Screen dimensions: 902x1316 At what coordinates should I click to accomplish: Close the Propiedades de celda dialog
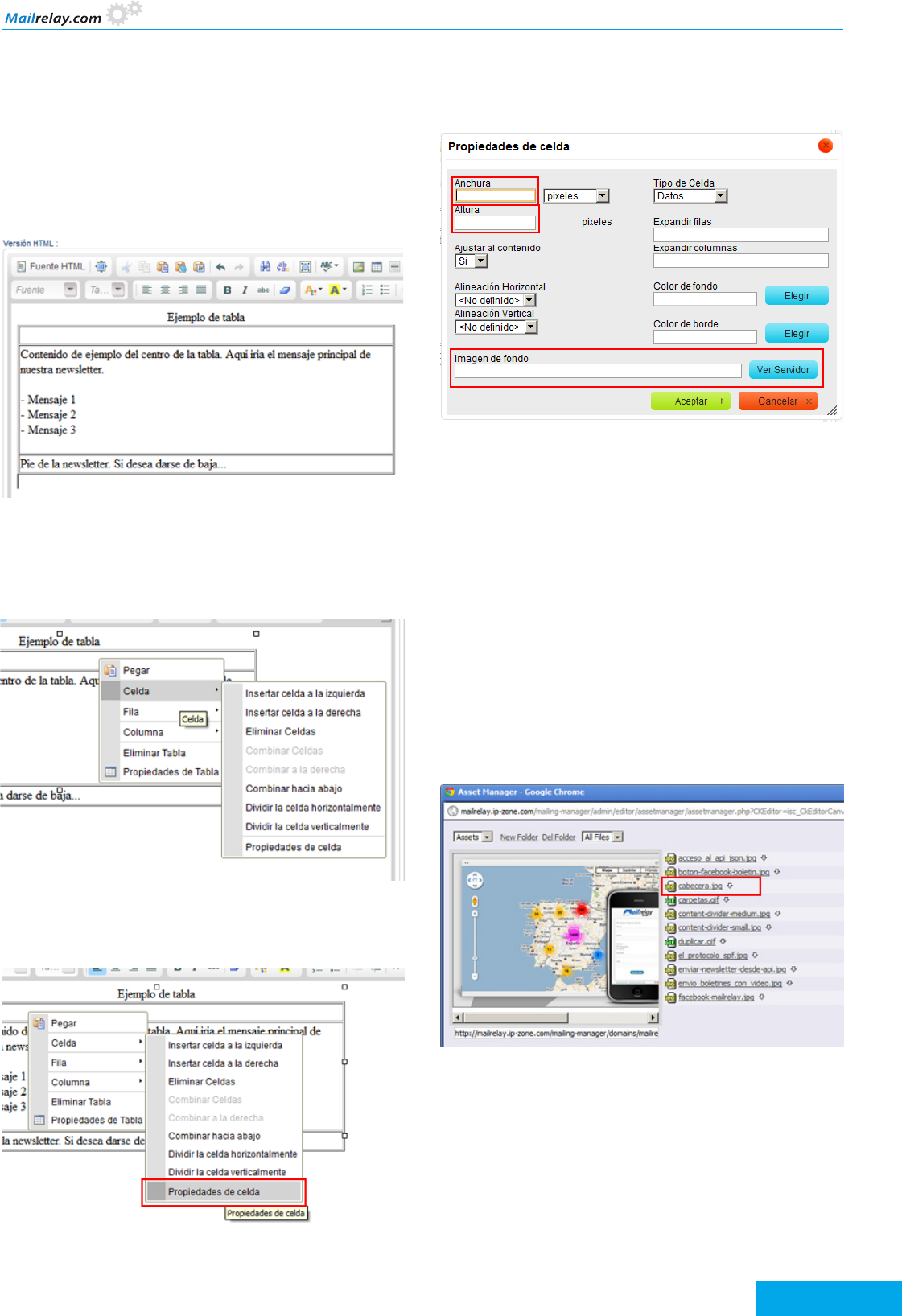click(826, 146)
